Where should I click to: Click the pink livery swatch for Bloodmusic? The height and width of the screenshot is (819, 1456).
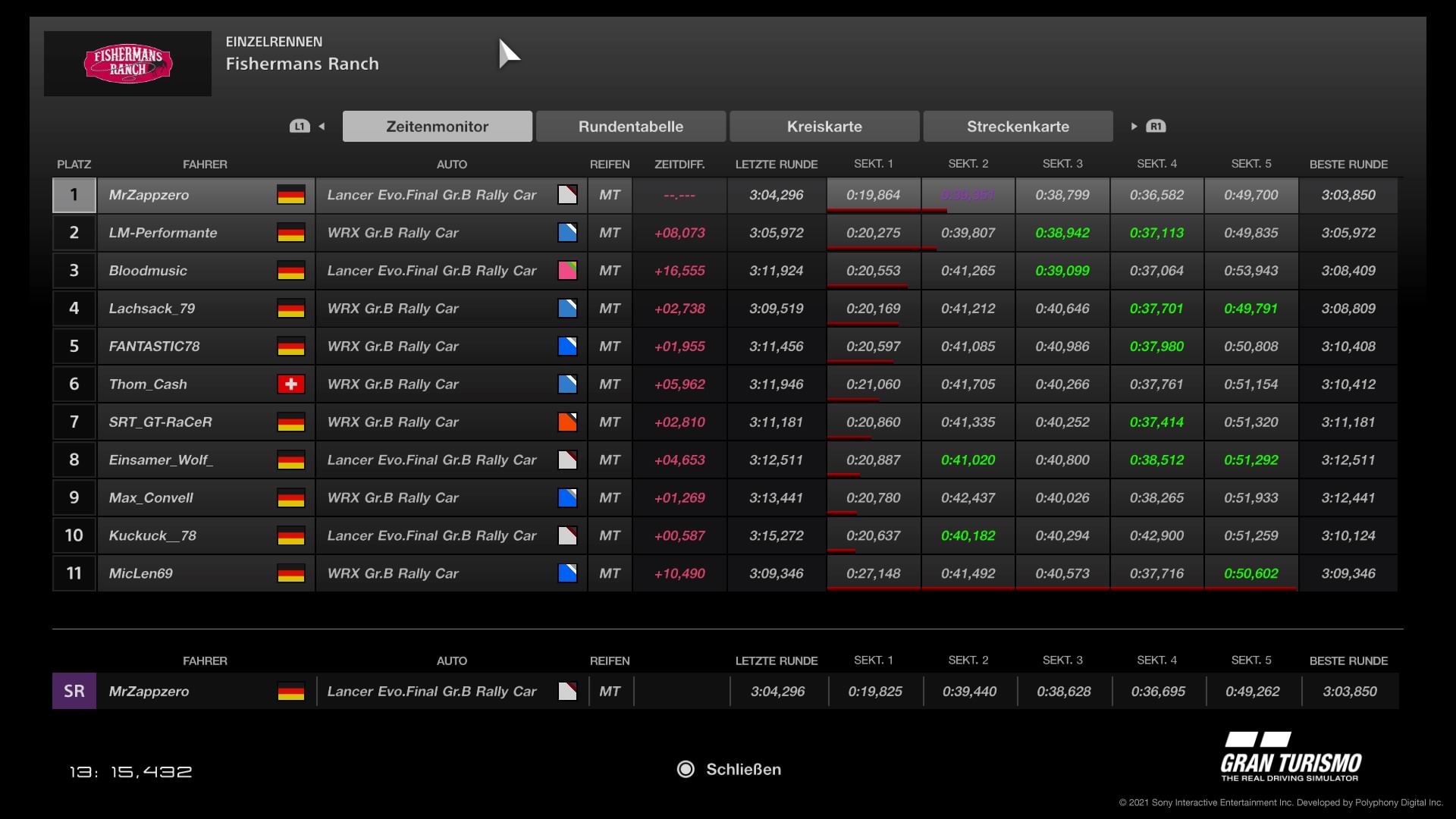(567, 271)
